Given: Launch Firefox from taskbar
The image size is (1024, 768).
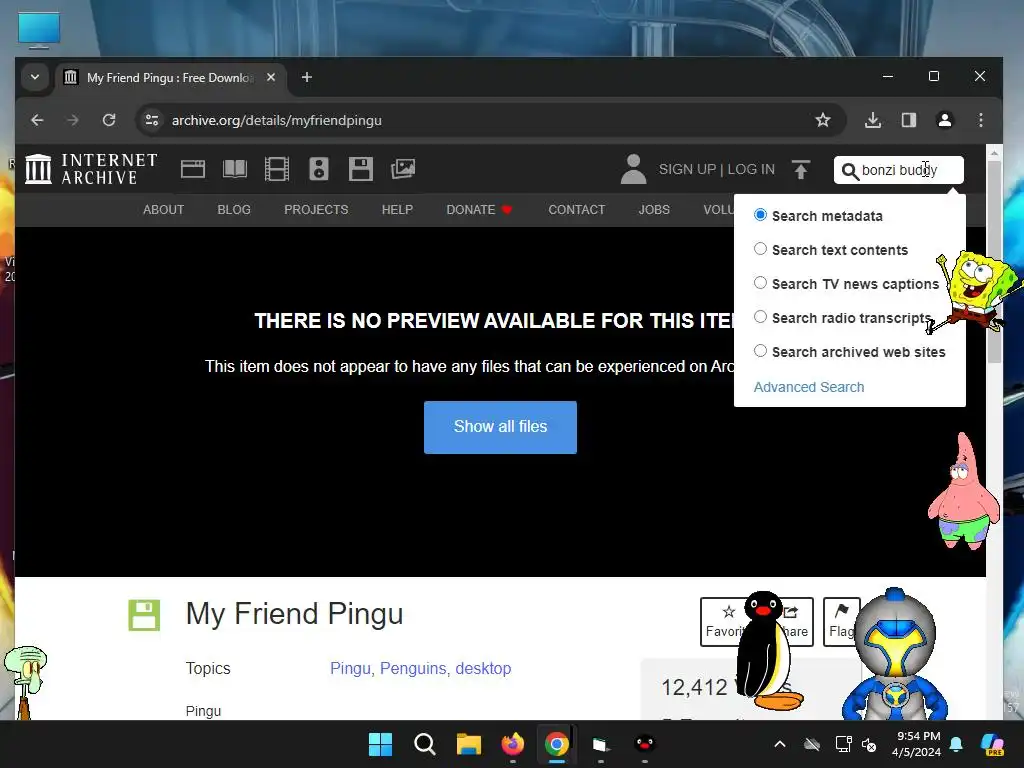Looking at the screenshot, I should 513,744.
